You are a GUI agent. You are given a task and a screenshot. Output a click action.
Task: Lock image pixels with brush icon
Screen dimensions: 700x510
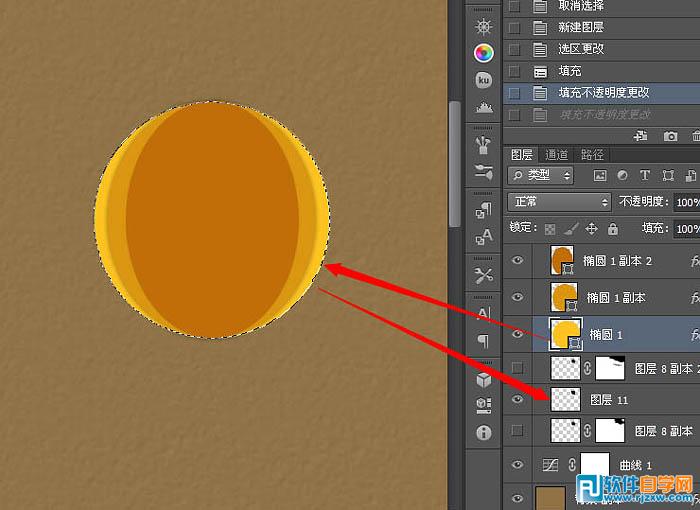tap(571, 229)
